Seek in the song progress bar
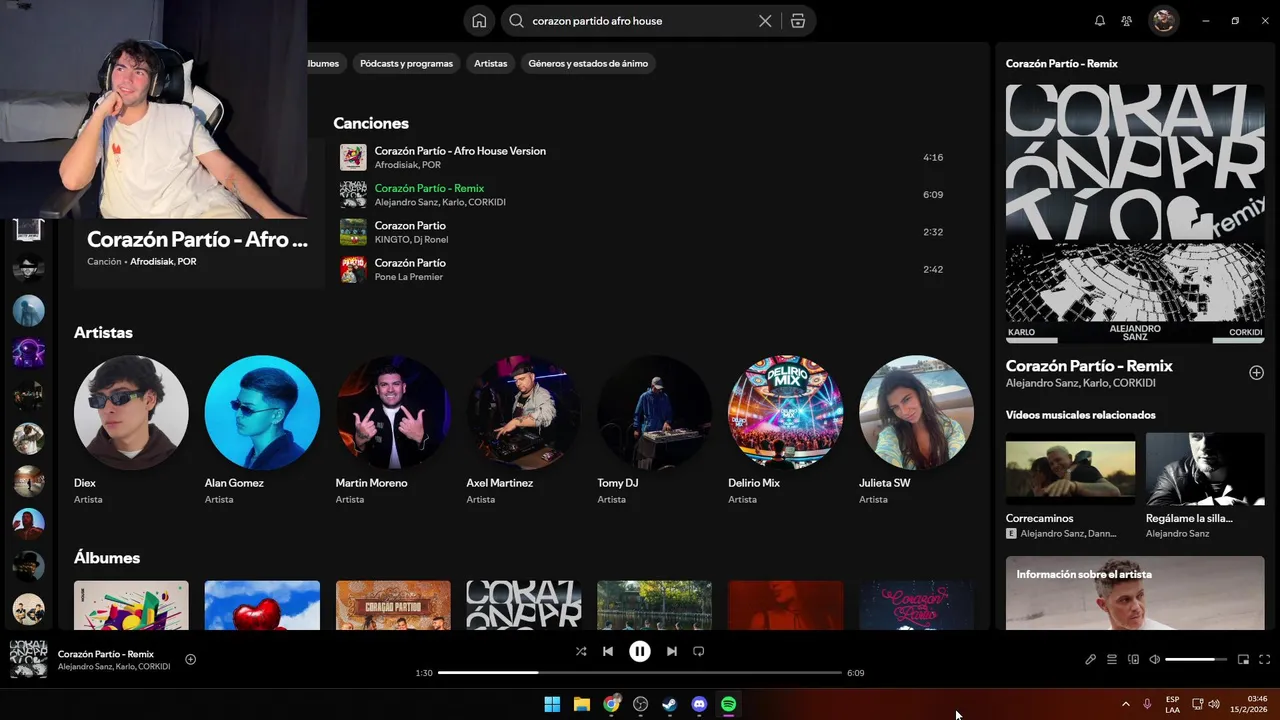This screenshot has width=1280, height=720. (640, 673)
